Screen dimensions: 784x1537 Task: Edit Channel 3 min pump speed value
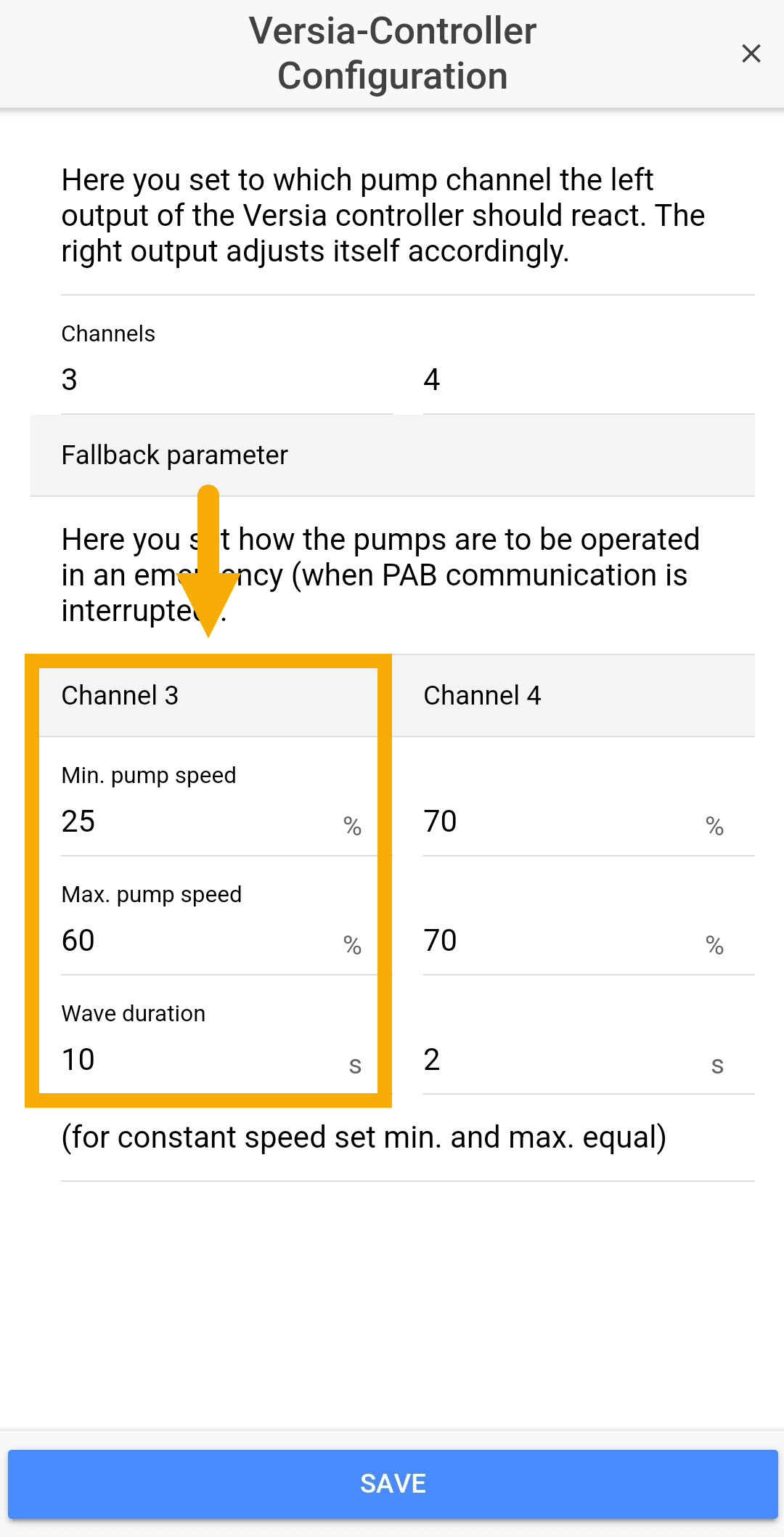click(x=196, y=822)
